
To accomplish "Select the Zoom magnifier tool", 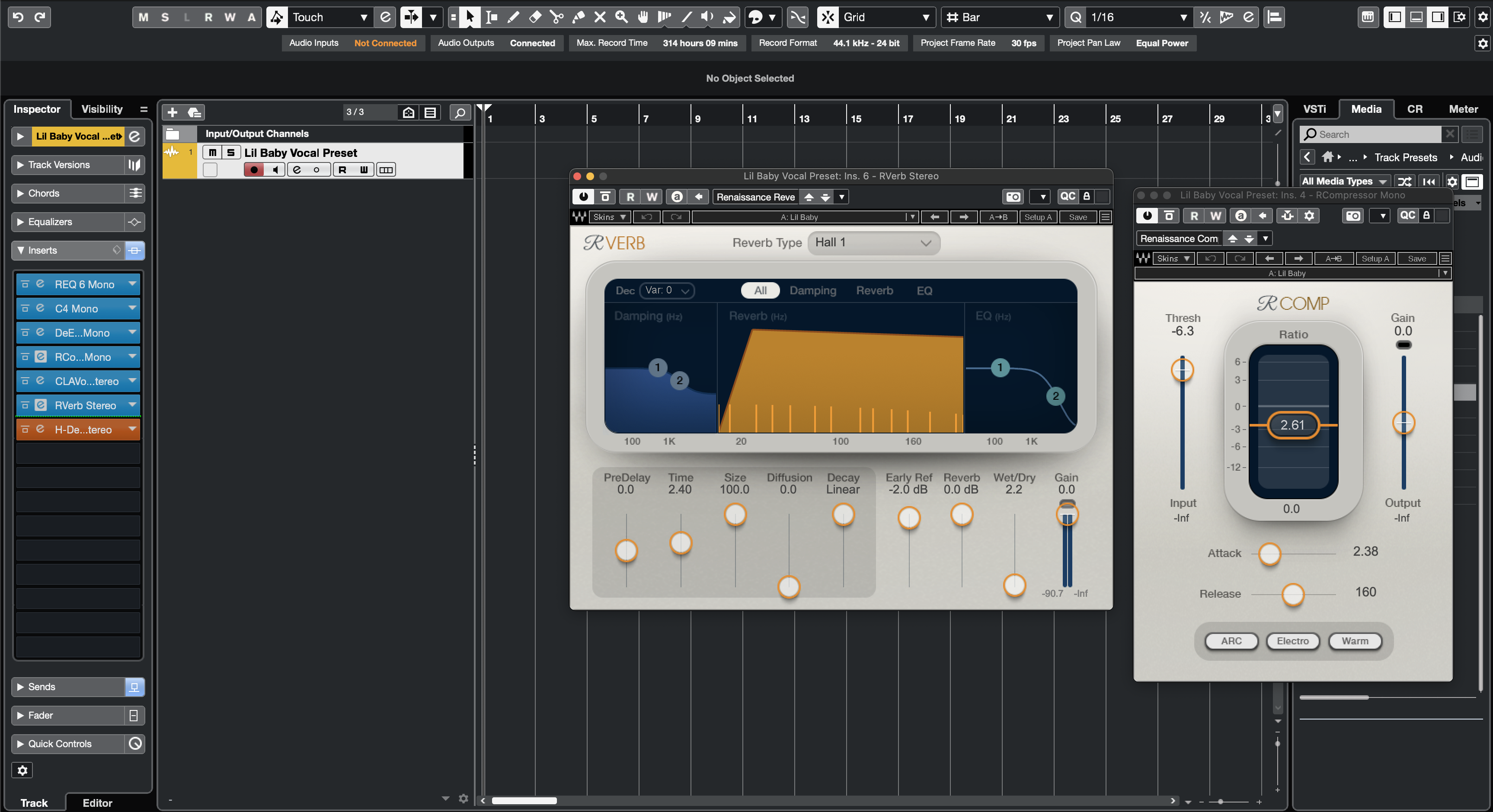I will point(621,17).
